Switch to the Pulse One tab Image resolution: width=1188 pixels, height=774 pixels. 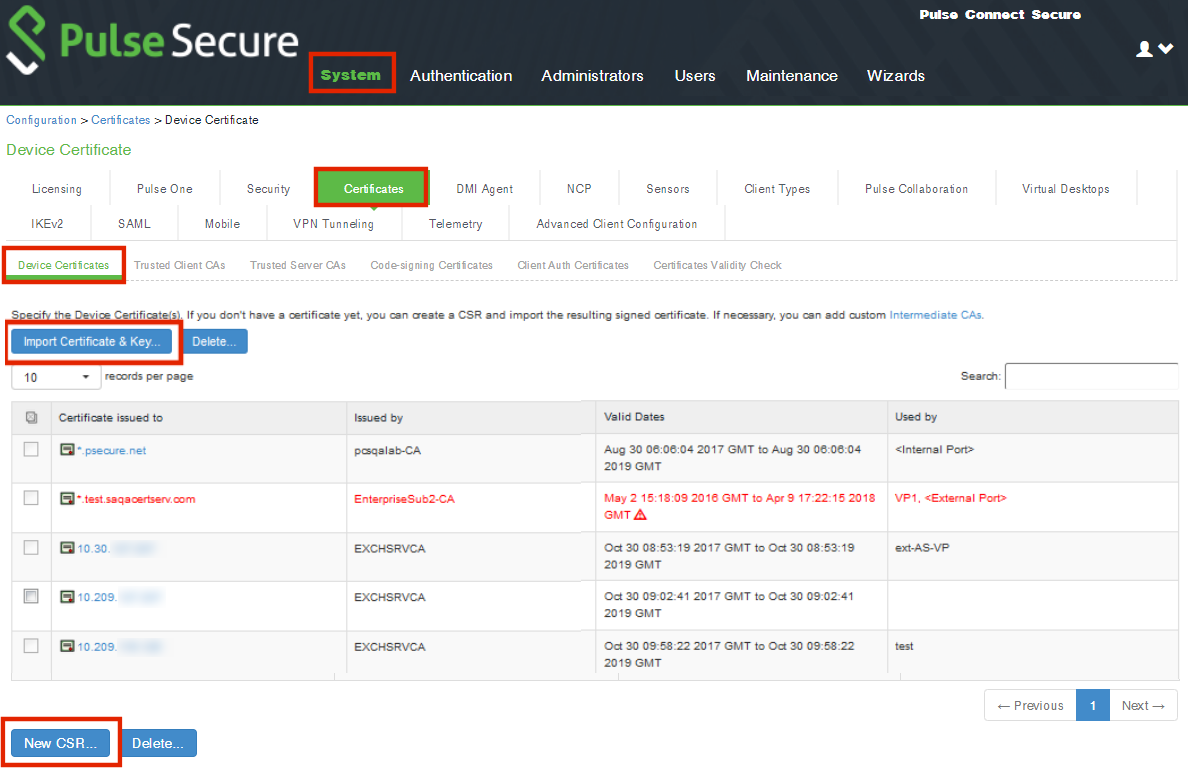(x=164, y=189)
